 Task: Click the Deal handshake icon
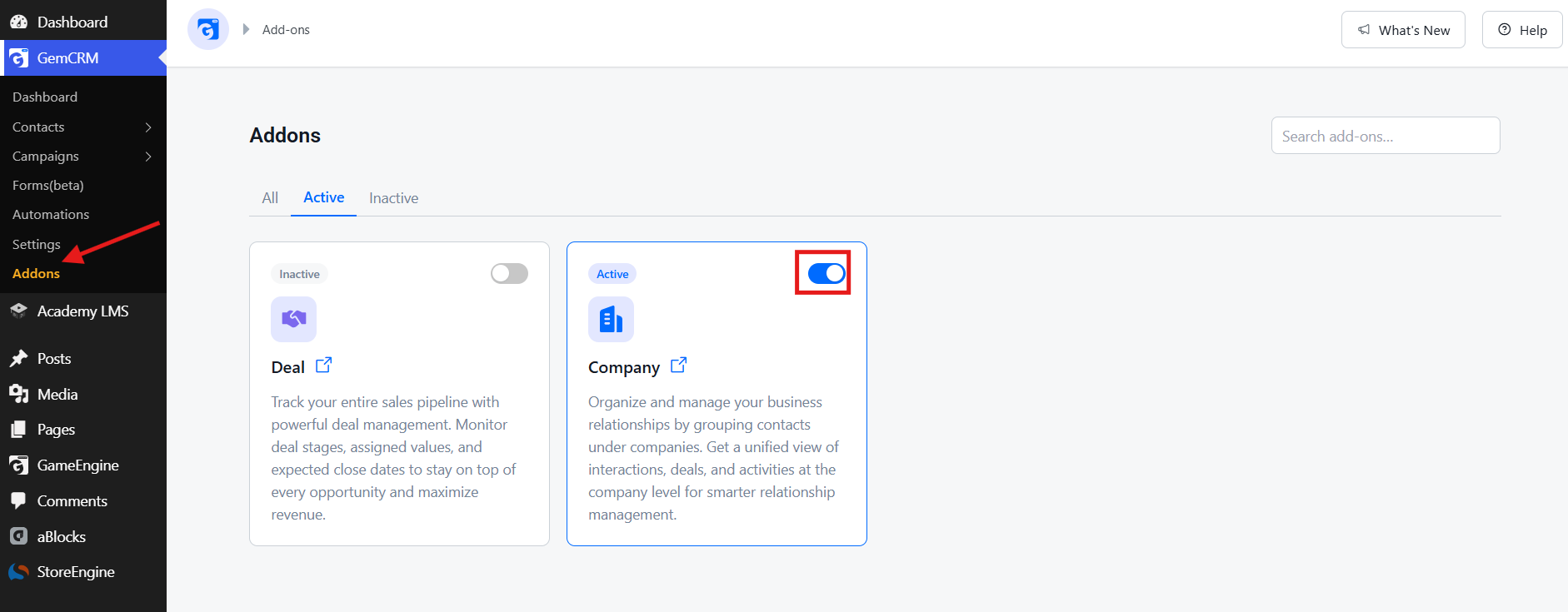(293, 319)
